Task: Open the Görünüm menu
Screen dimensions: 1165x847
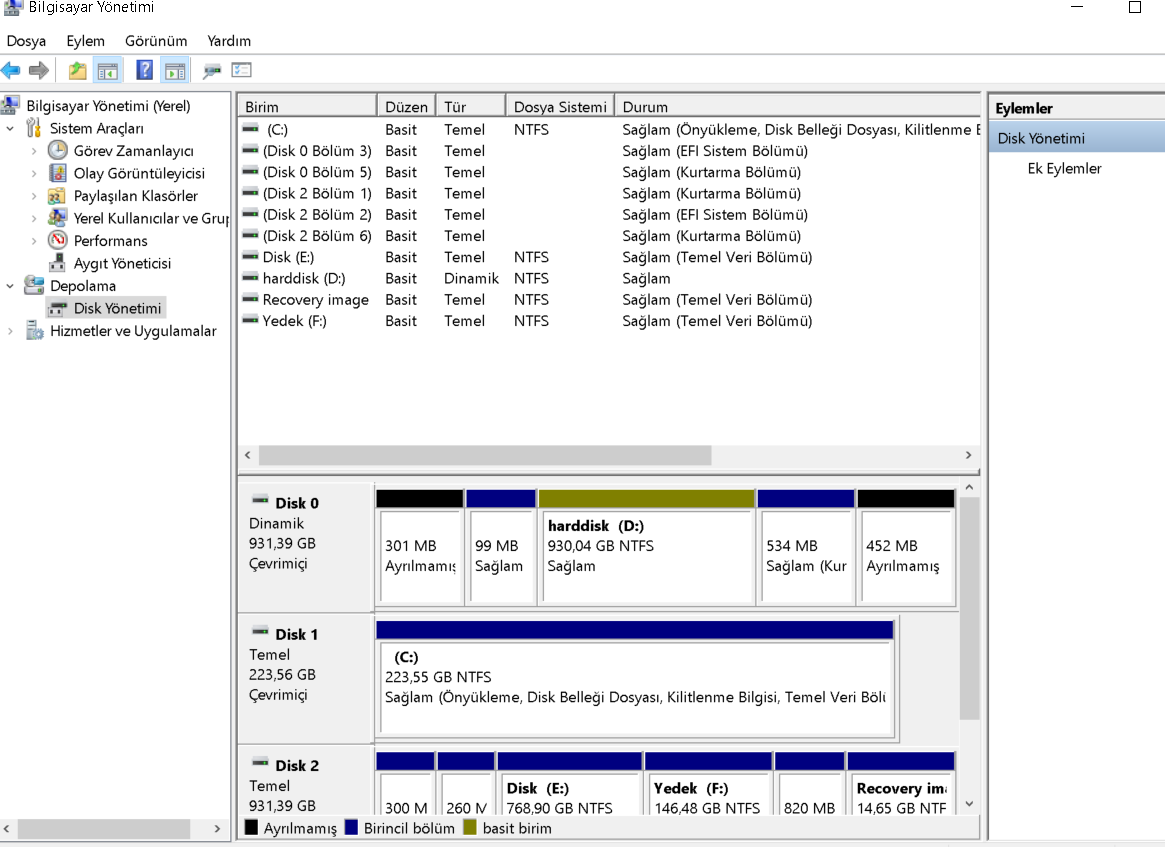Action: tap(156, 41)
